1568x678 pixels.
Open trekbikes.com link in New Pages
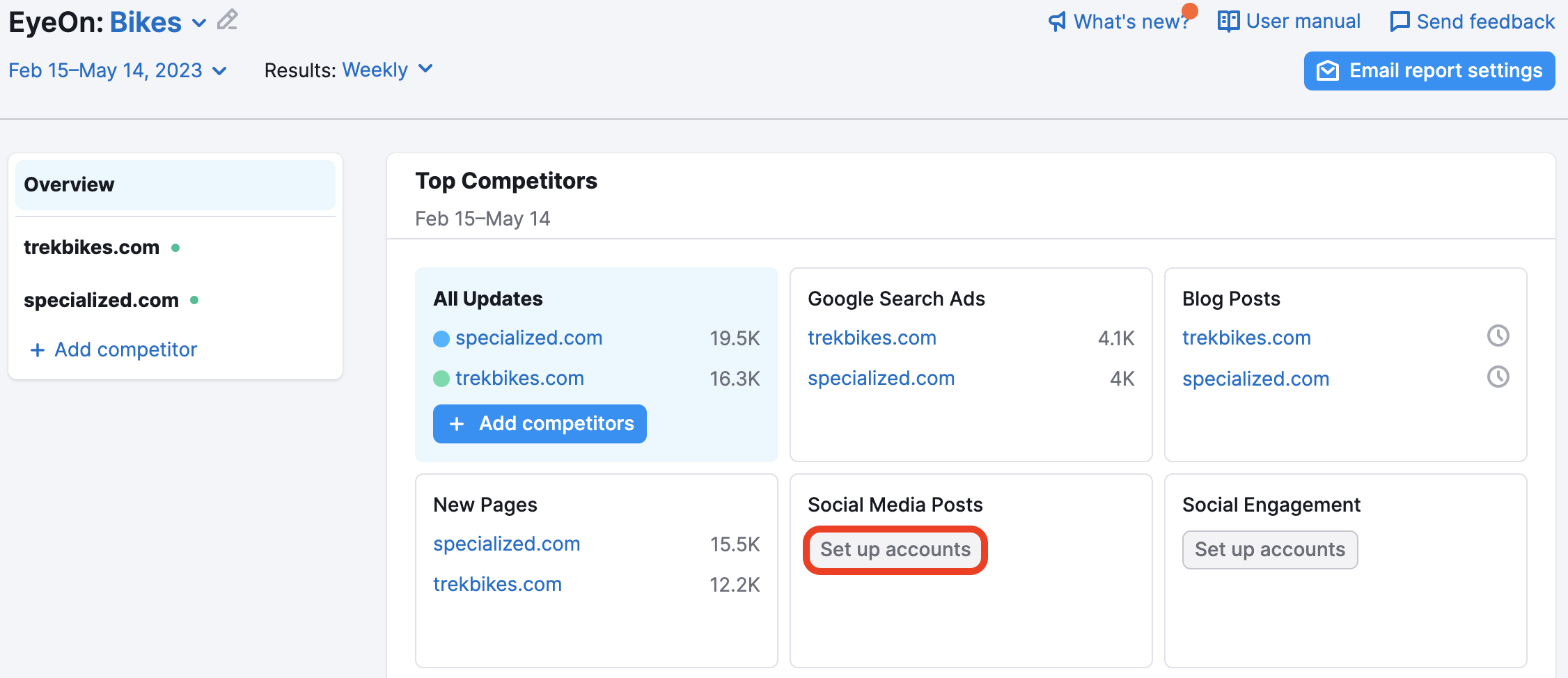click(497, 585)
